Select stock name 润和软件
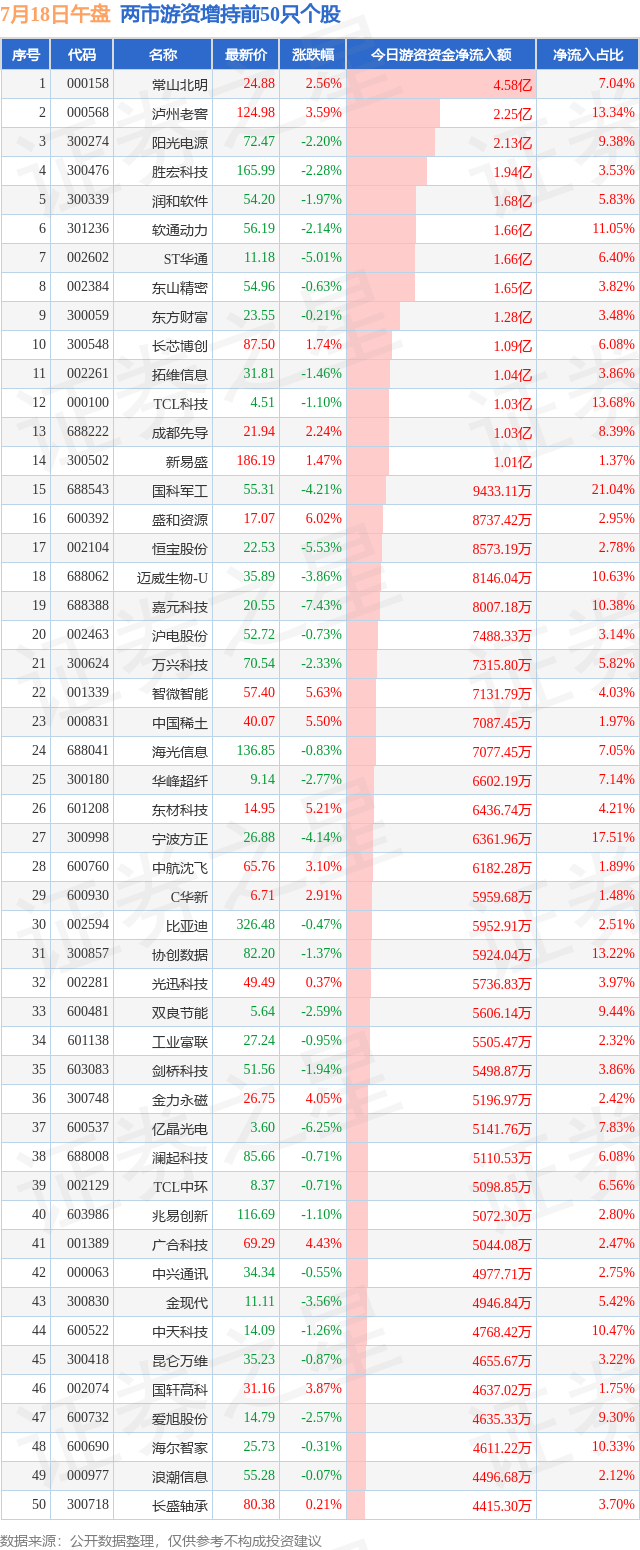The width and height of the screenshot is (640, 1550). [180, 201]
